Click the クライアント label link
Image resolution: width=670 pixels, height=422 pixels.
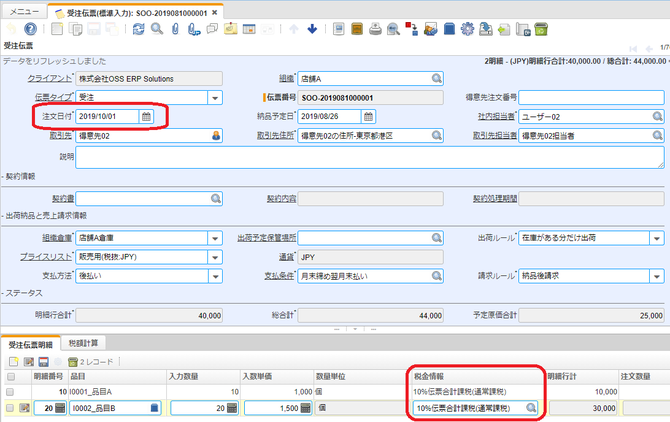pyautogui.click(x=50, y=79)
